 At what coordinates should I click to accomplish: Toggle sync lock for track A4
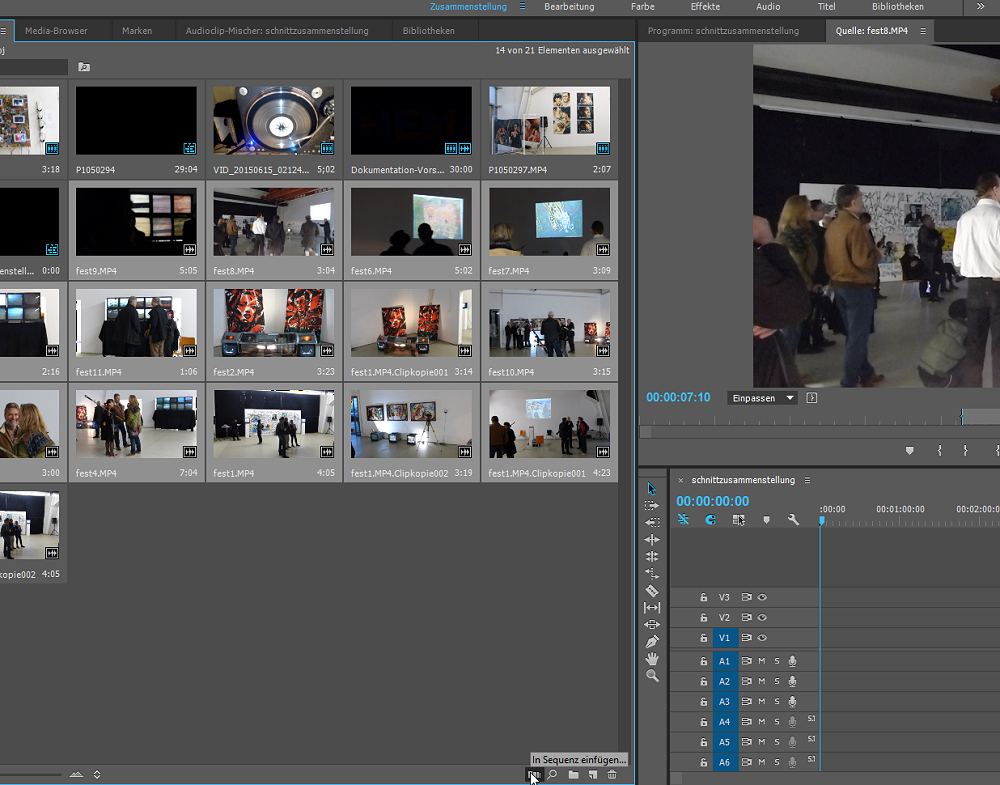pyautogui.click(x=746, y=722)
